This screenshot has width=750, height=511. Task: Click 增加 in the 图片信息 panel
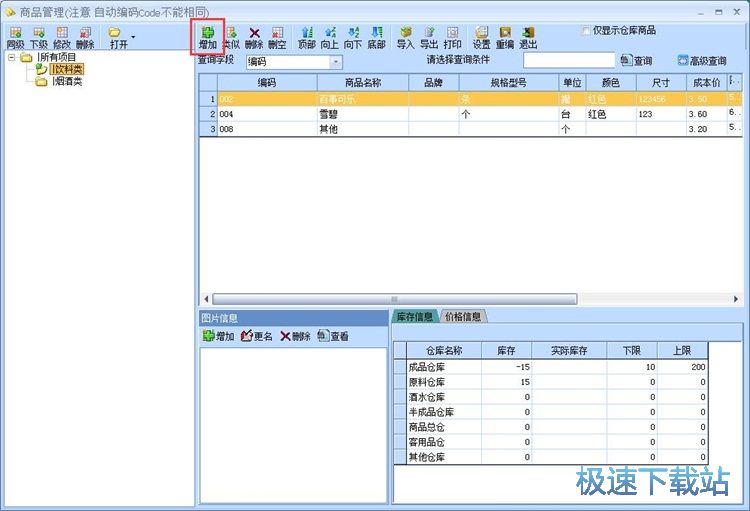(219, 336)
